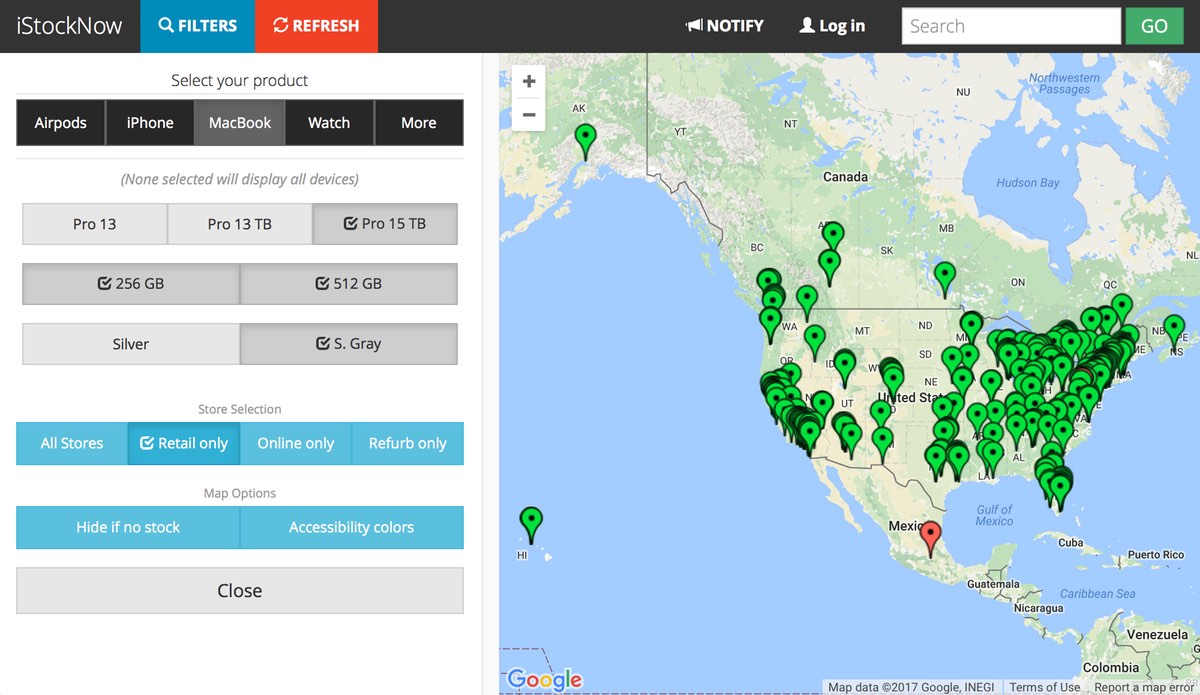This screenshot has width=1200, height=695.
Task: Select the Airpods product tab
Action: [61, 123]
